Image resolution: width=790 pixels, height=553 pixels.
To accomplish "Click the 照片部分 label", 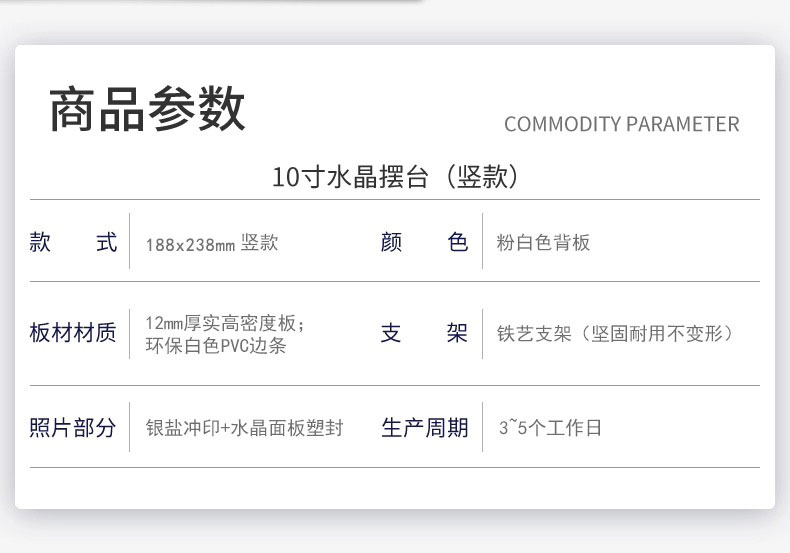I will pyautogui.click(x=73, y=428).
